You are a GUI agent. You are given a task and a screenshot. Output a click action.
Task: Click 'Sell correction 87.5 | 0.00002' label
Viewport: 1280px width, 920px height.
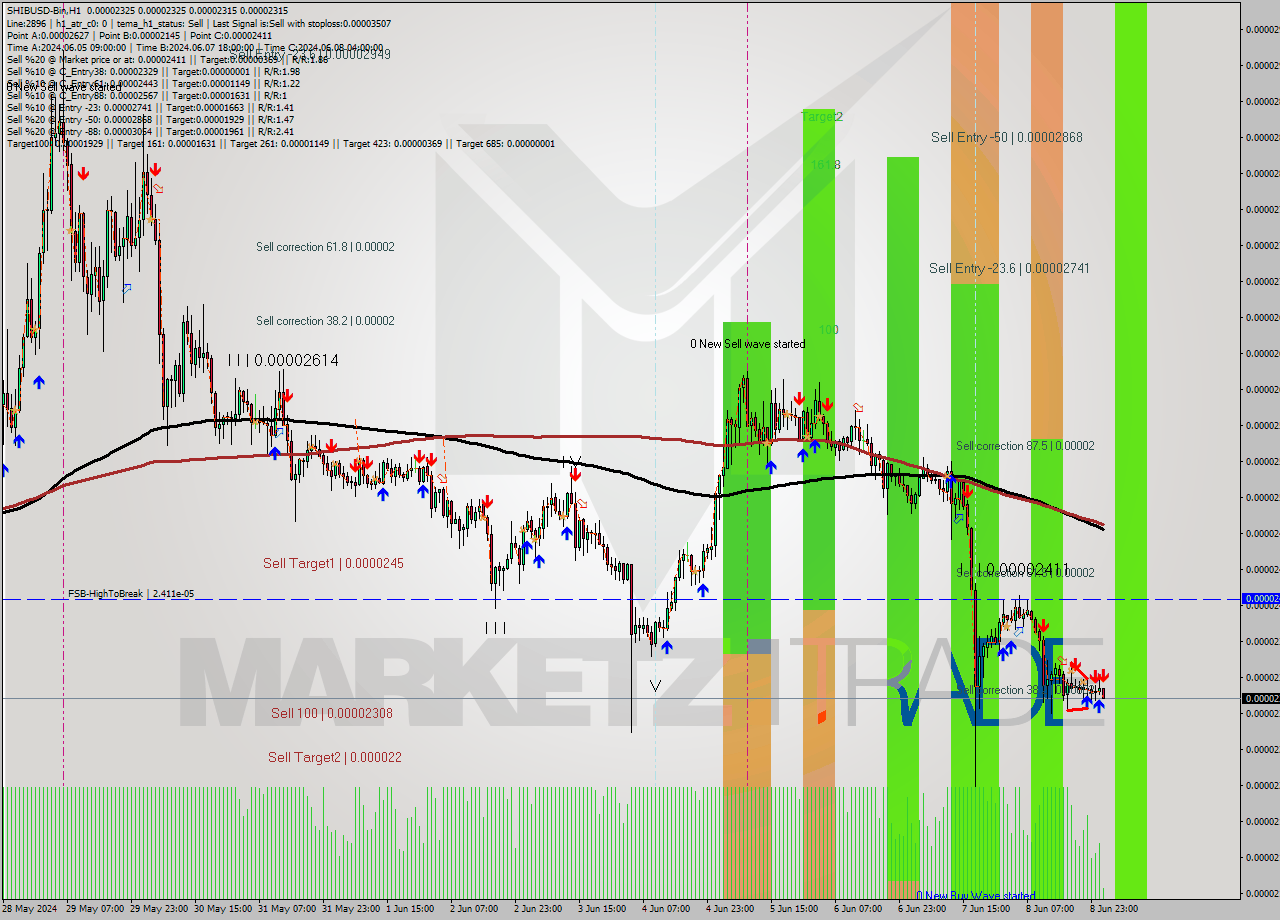[1025, 446]
